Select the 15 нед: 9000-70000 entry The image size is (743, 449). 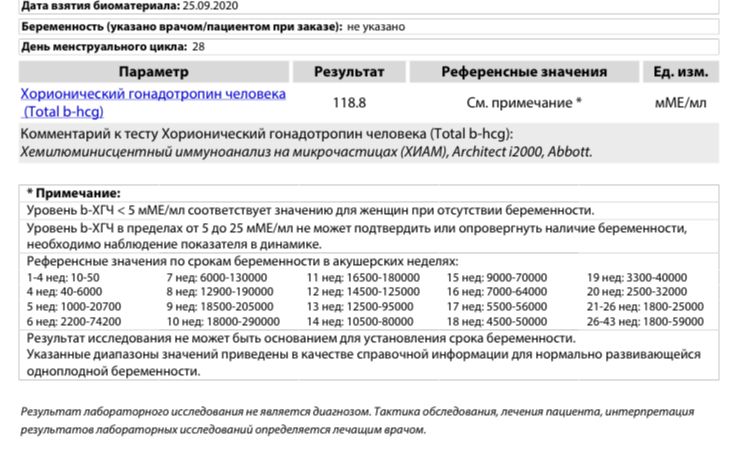click(x=497, y=276)
